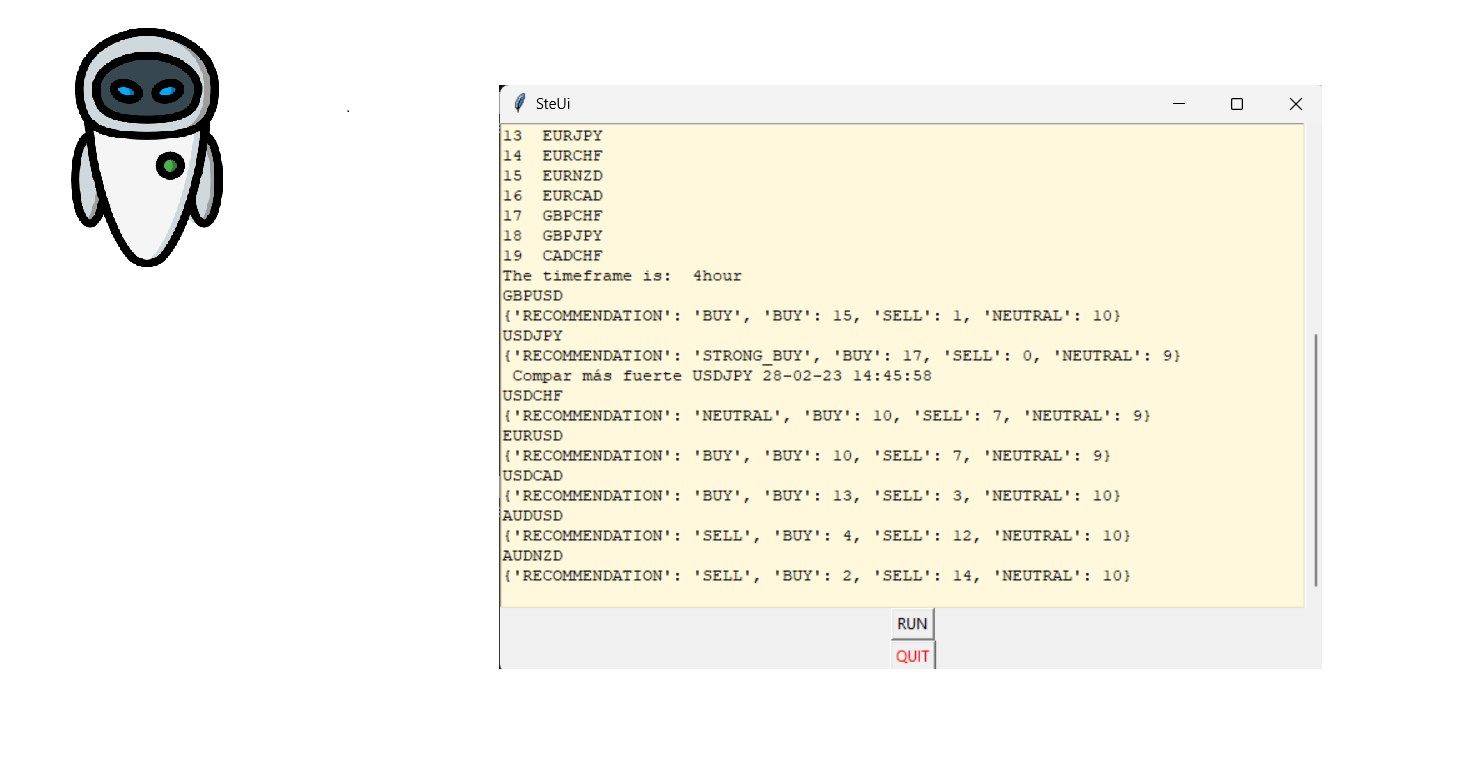Screen dimensions: 1471x782
Task: Click 'Compar más fuerte USDJPY' line
Action: 722,375
